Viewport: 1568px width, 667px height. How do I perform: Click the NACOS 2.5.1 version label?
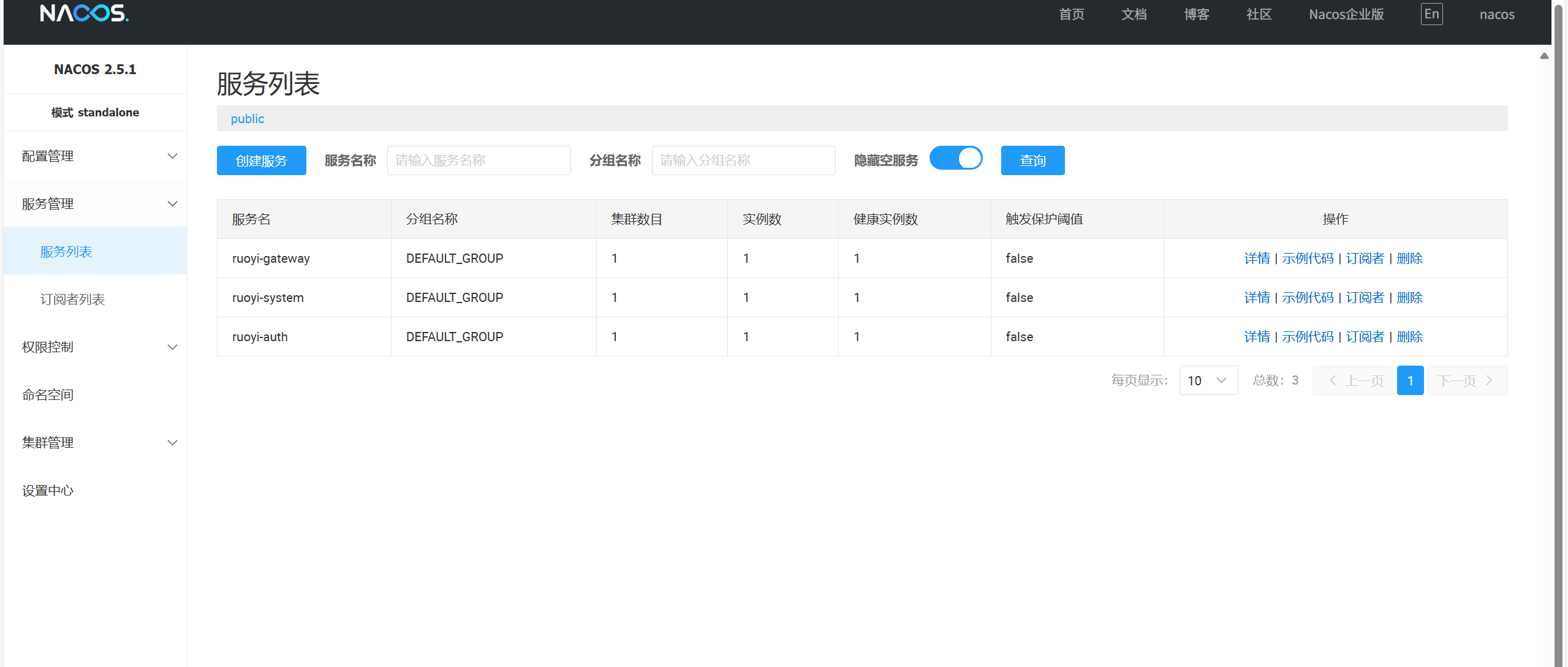tap(95, 70)
